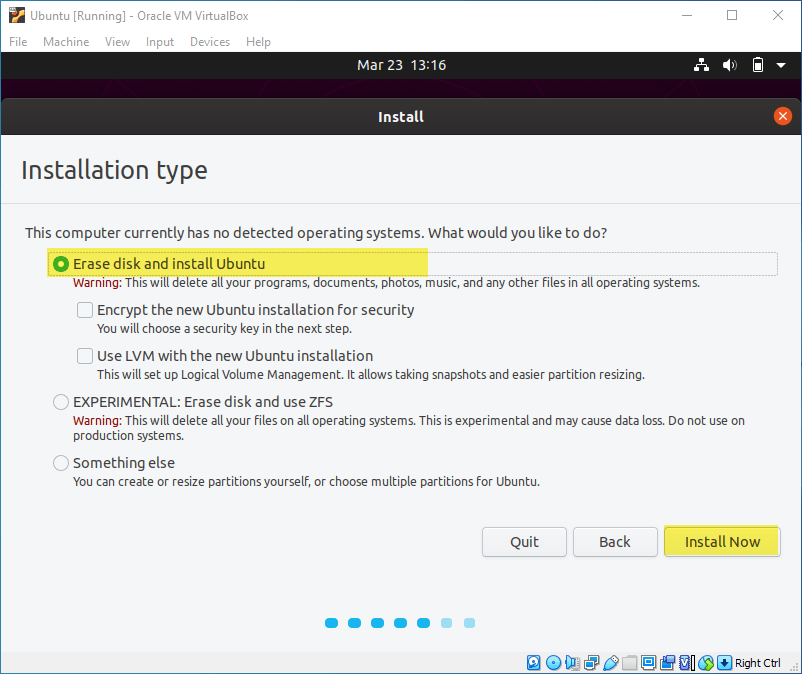Open the Machine menu
Image resolution: width=802 pixels, height=674 pixels.
click(66, 42)
